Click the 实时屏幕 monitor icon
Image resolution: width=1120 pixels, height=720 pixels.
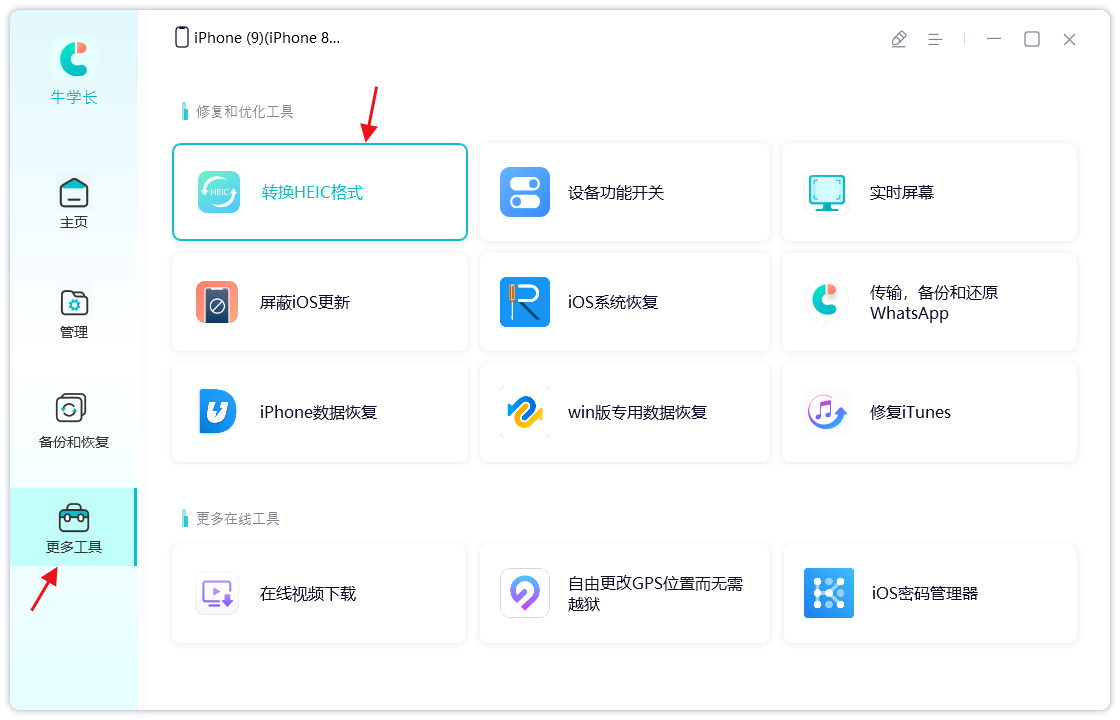pos(826,192)
